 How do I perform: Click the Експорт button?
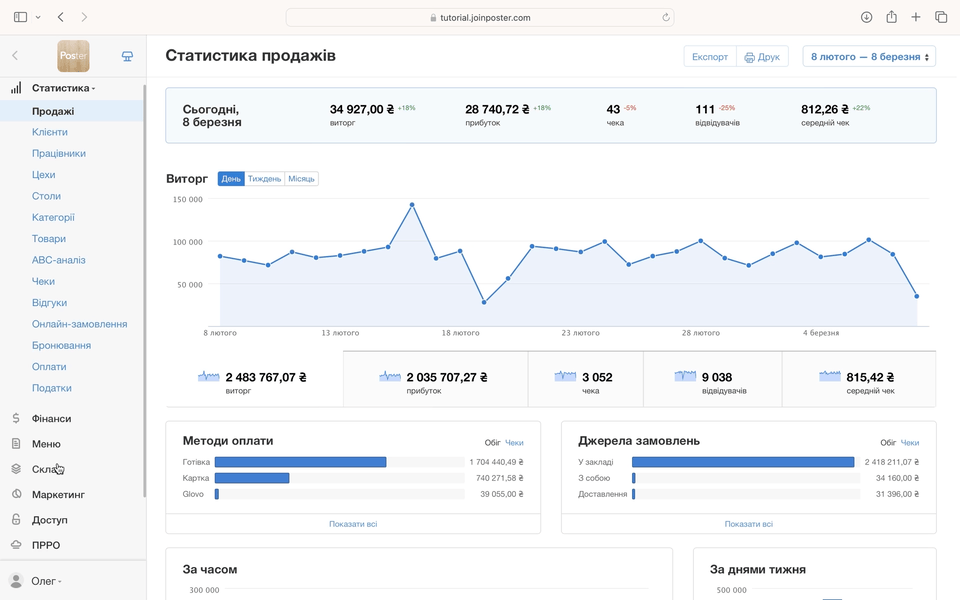[710, 57]
